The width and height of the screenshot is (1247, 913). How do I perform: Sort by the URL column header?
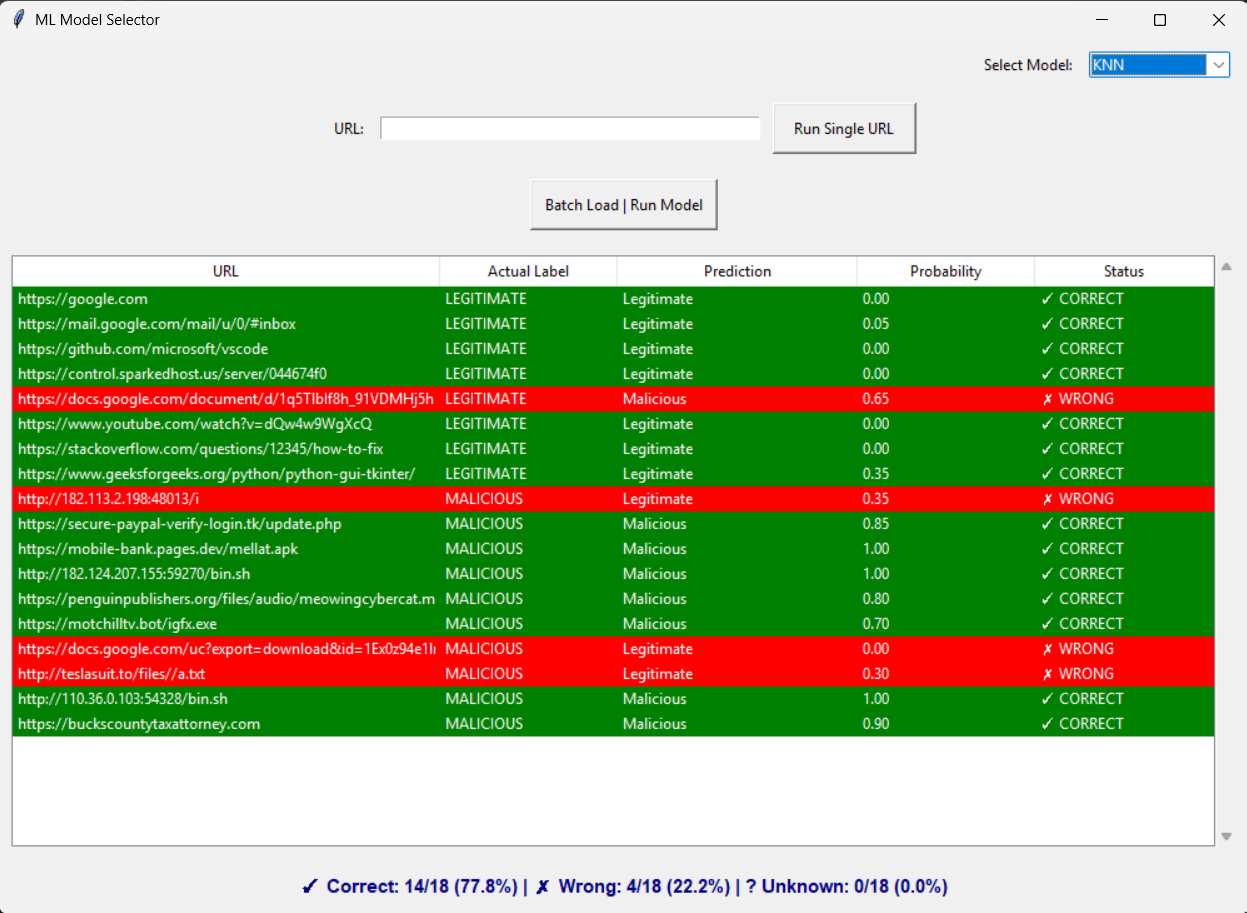(x=226, y=271)
